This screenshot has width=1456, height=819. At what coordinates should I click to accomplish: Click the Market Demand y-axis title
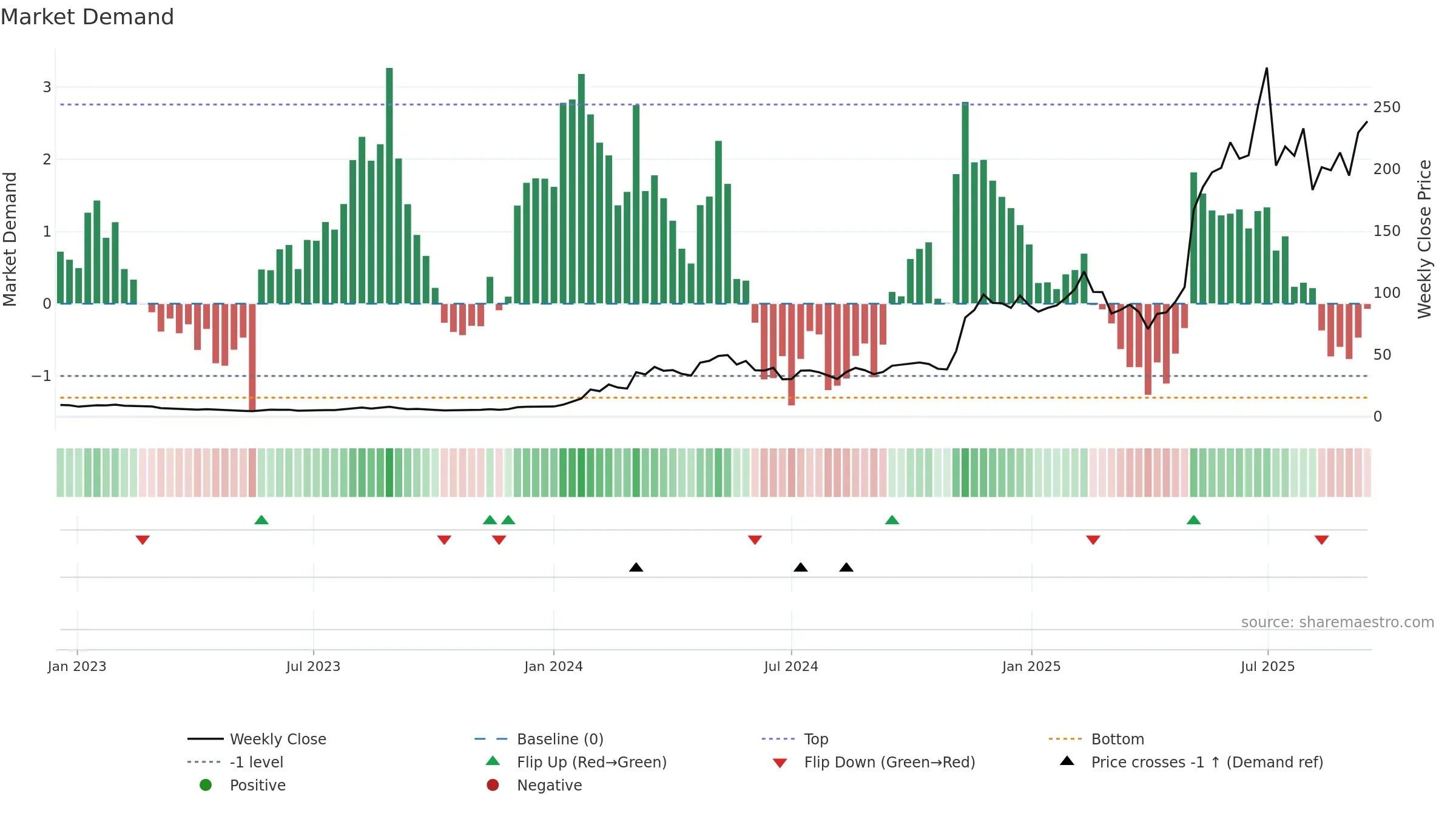(x=10, y=239)
